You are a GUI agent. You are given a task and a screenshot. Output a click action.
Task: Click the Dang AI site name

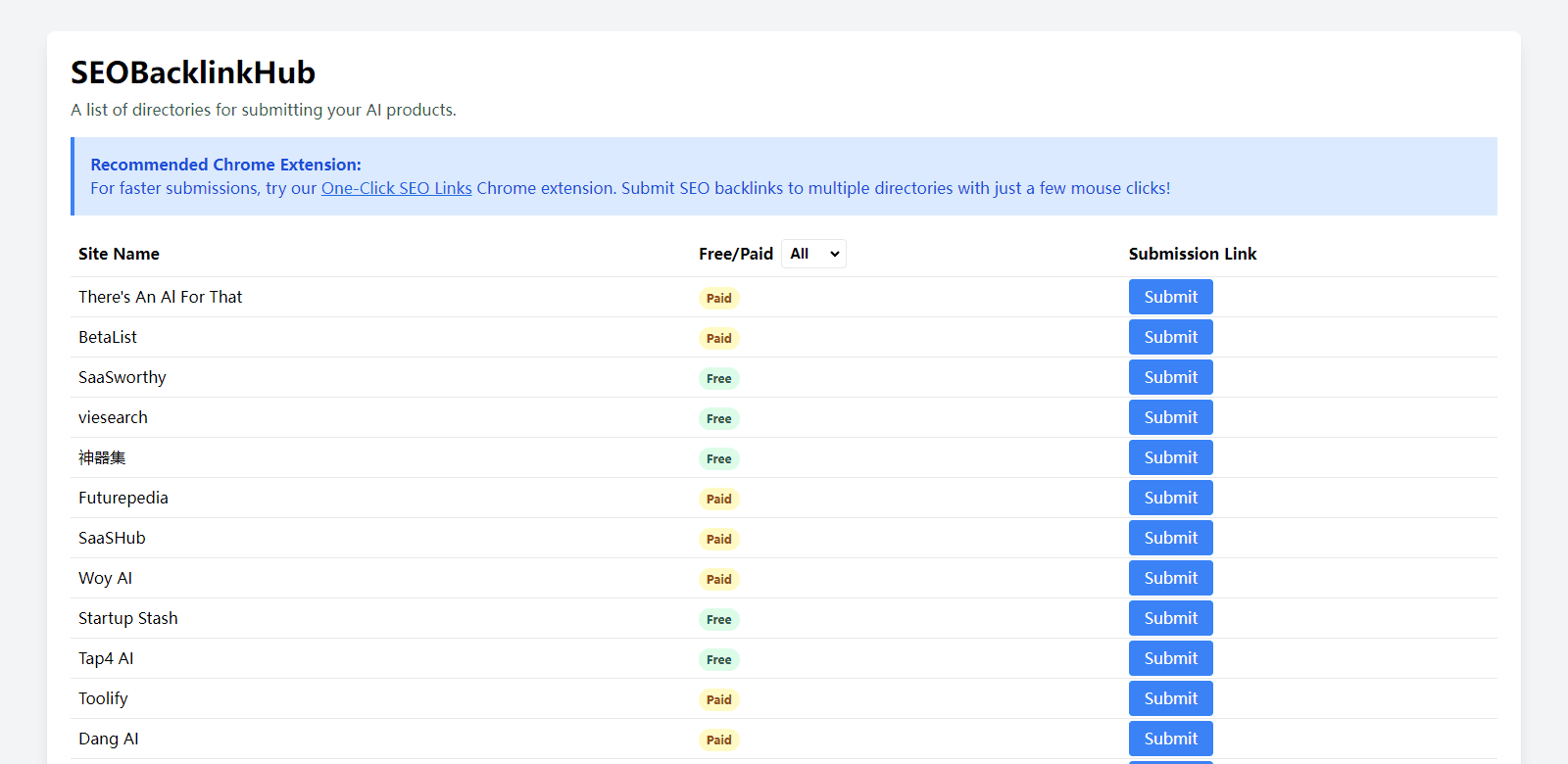[109, 739]
